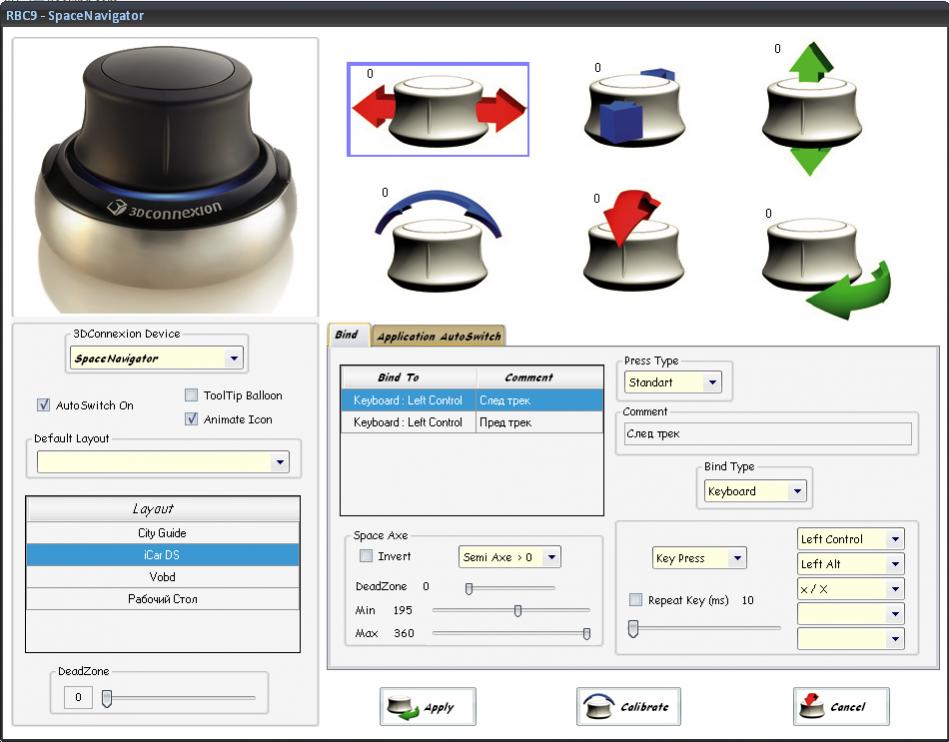Open the 3DConnexion Device dropdown
This screenshot has width=949, height=742.
[x=157, y=358]
